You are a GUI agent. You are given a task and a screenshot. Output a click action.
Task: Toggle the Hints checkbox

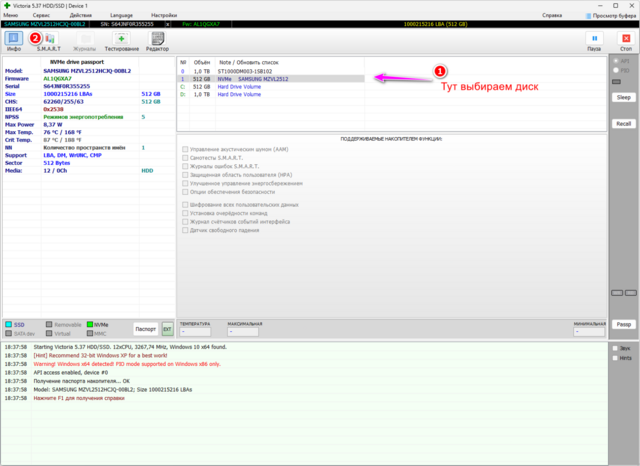point(613,357)
